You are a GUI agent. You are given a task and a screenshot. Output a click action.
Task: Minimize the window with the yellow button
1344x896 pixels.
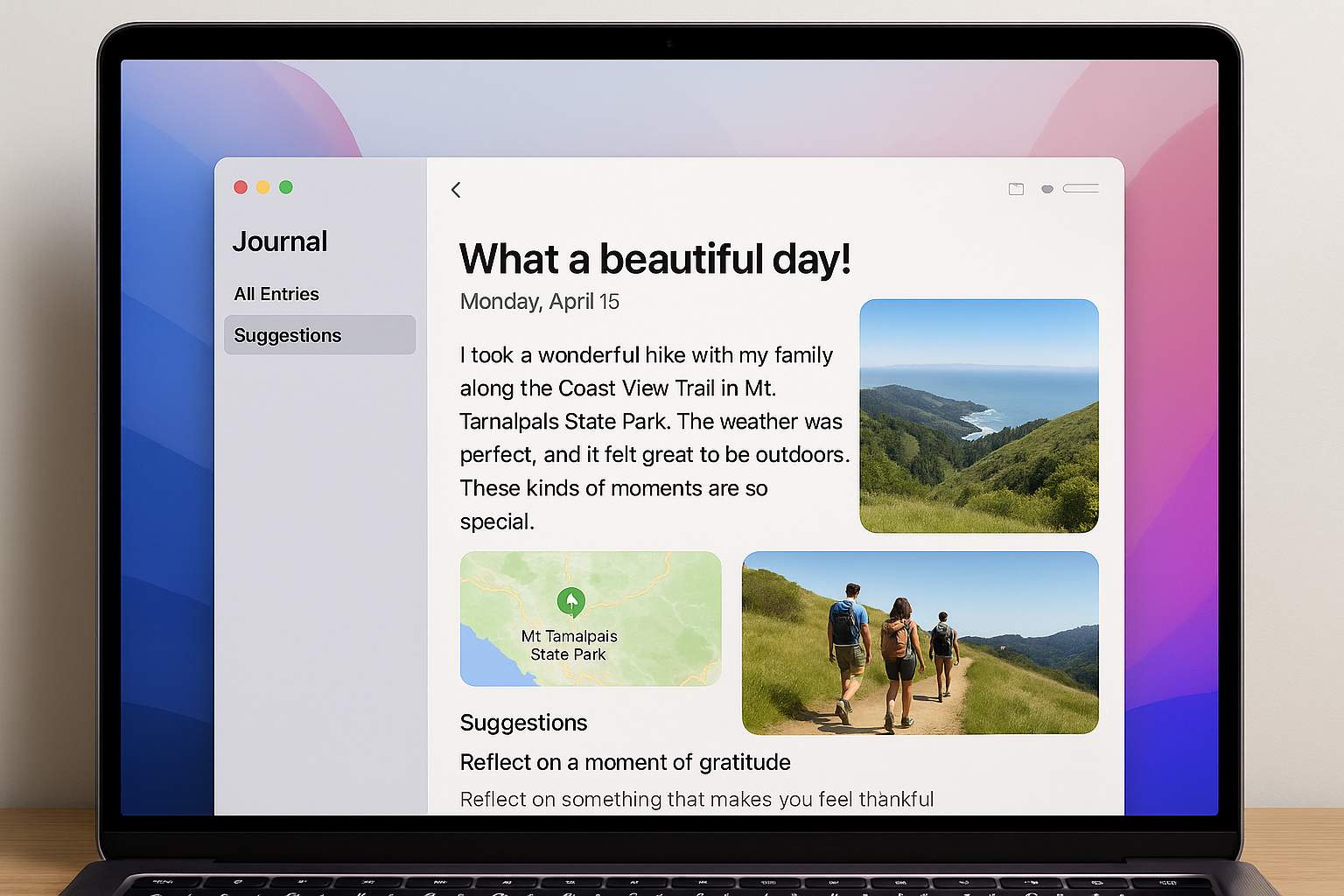click(263, 186)
